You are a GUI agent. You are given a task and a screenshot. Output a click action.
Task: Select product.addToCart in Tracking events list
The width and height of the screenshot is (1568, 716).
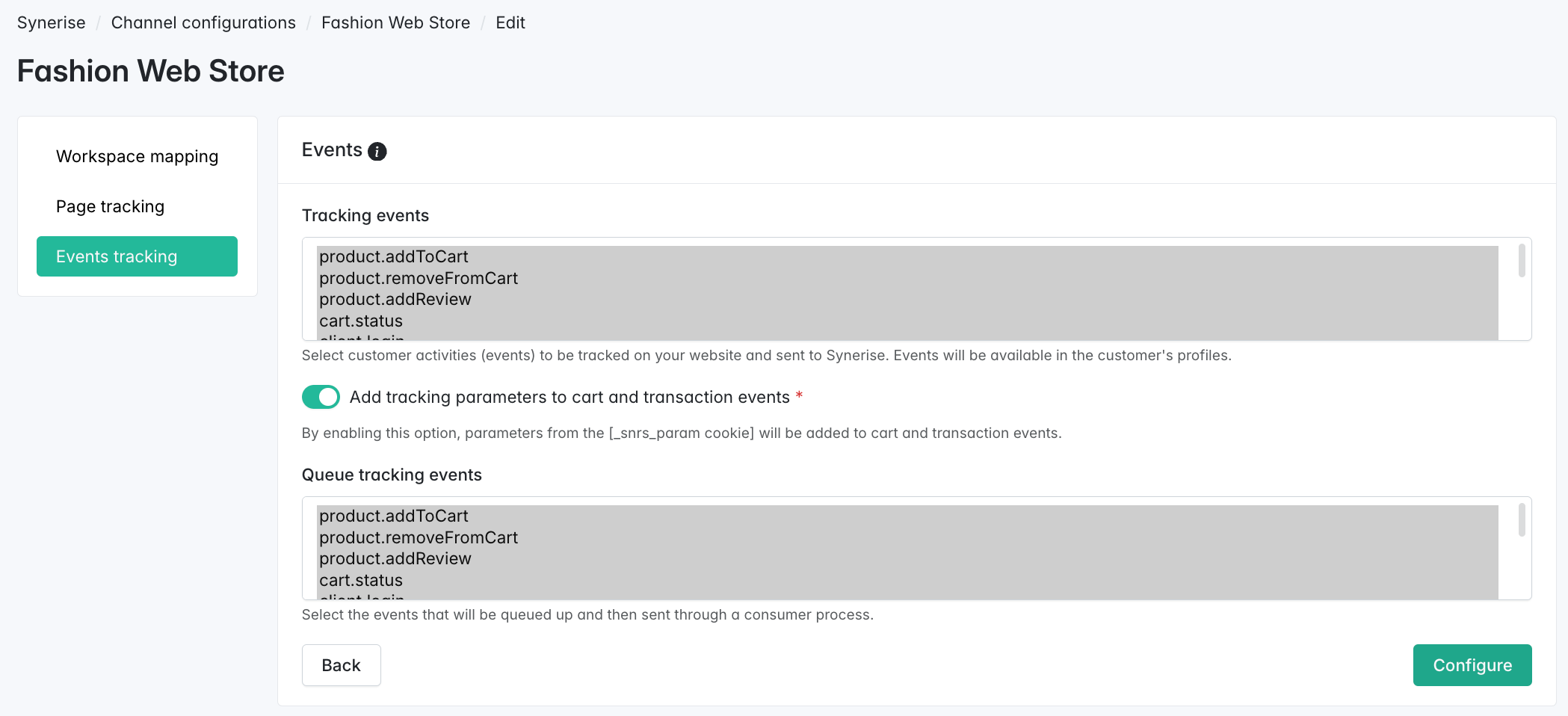[394, 257]
